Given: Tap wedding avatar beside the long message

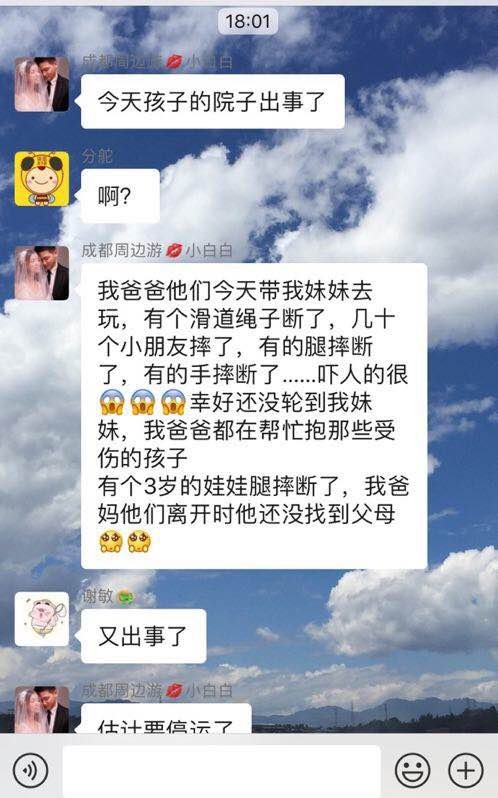Looking at the screenshot, I should tap(42, 273).
